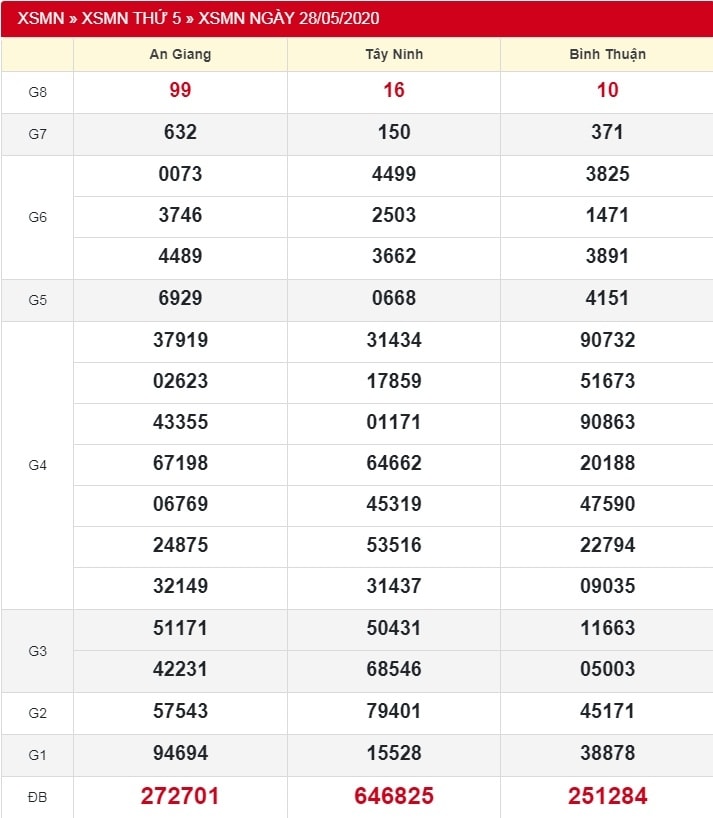The image size is (713, 818).
Task: Click An Giang special prize 272701
Action: click(180, 796)
